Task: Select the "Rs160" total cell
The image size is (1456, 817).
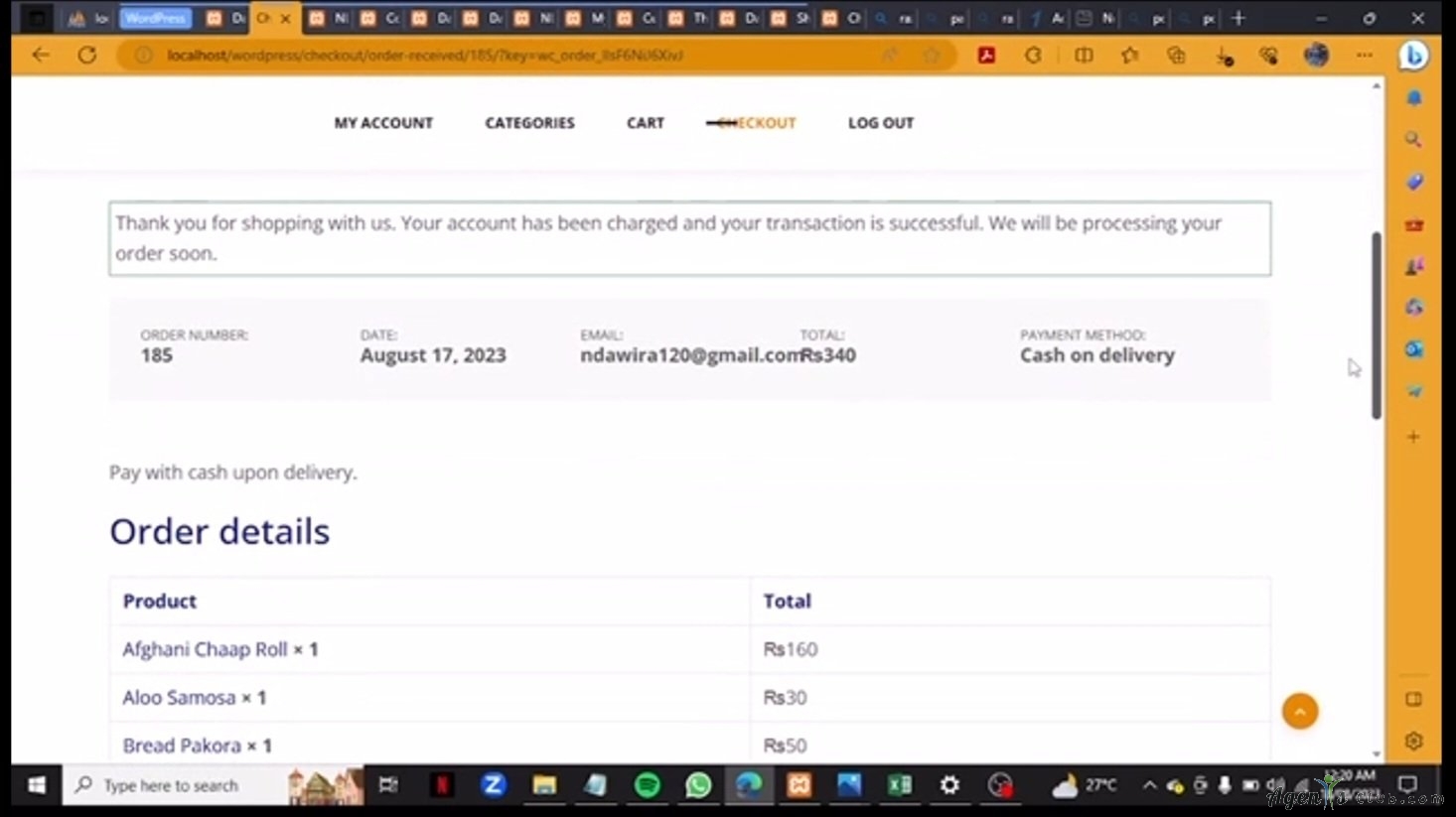Action: coord(791,649)
